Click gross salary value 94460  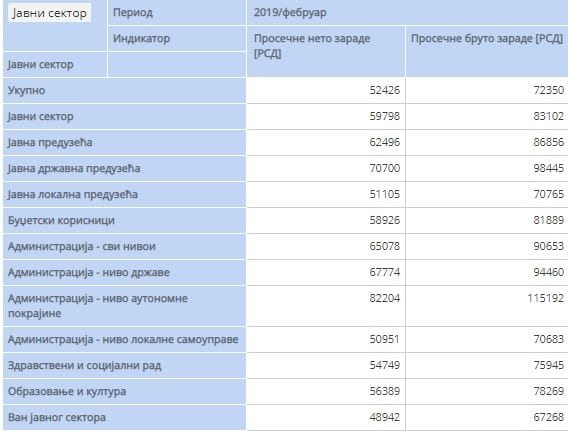(x=548, y=272)
